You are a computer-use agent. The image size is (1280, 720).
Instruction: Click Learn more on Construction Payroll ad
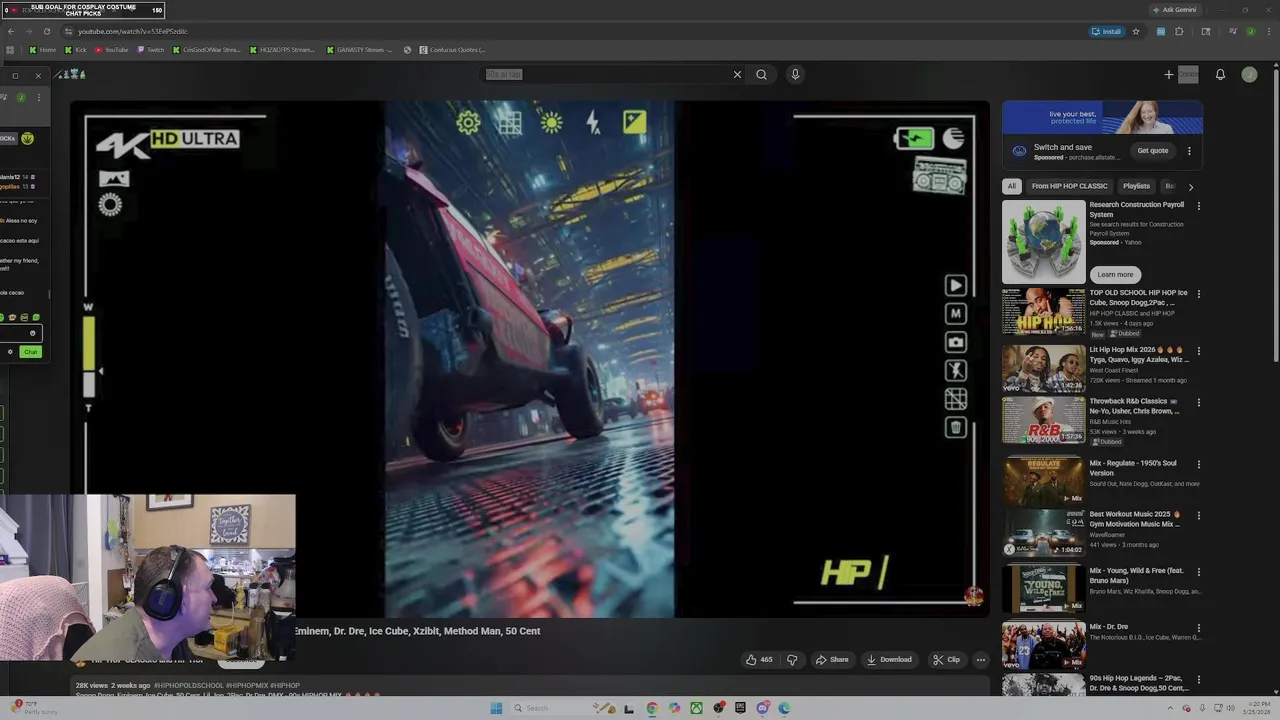coord(1115,274)
